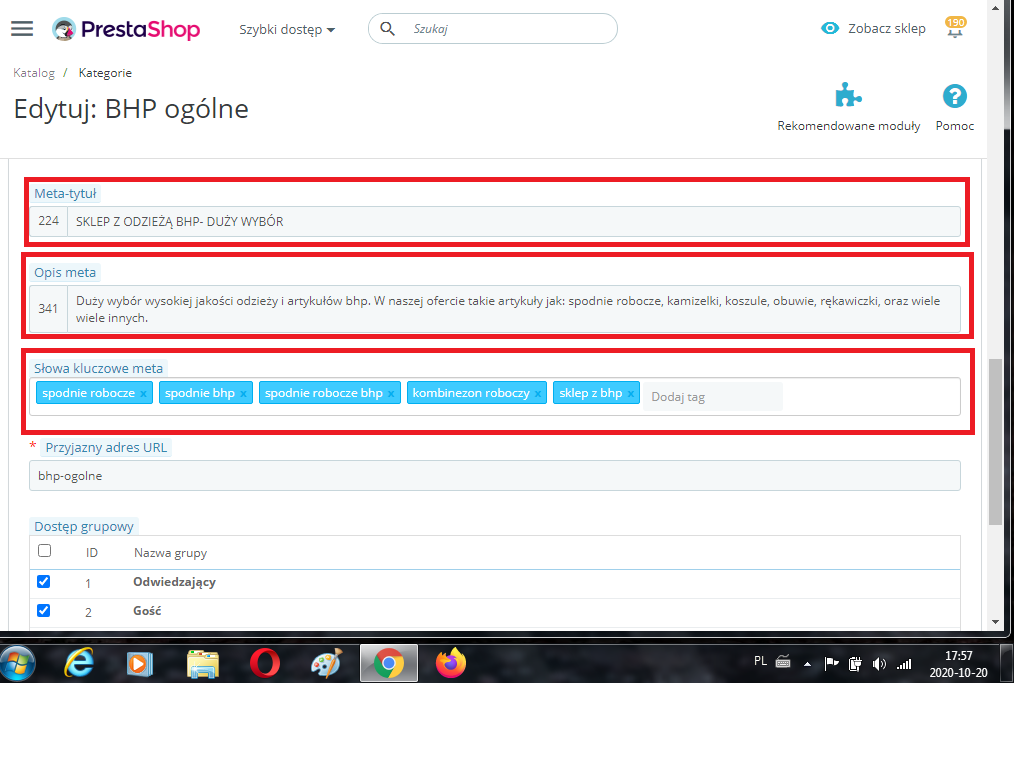Image resolution: width=1024 pixels, height=768 pixels.
Task: Launch Opera browser from the taskbar
Action: [x=264, y=664]
